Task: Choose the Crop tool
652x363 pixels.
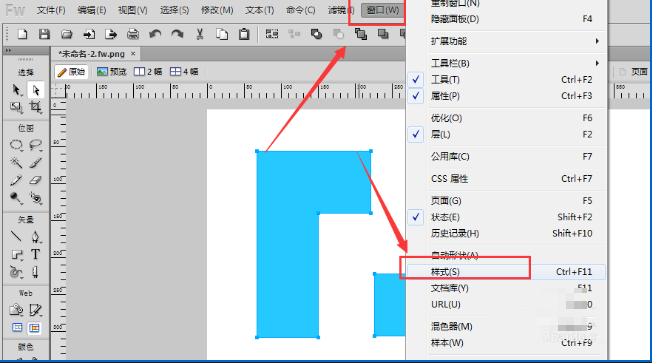Action: tap(36, 107)
